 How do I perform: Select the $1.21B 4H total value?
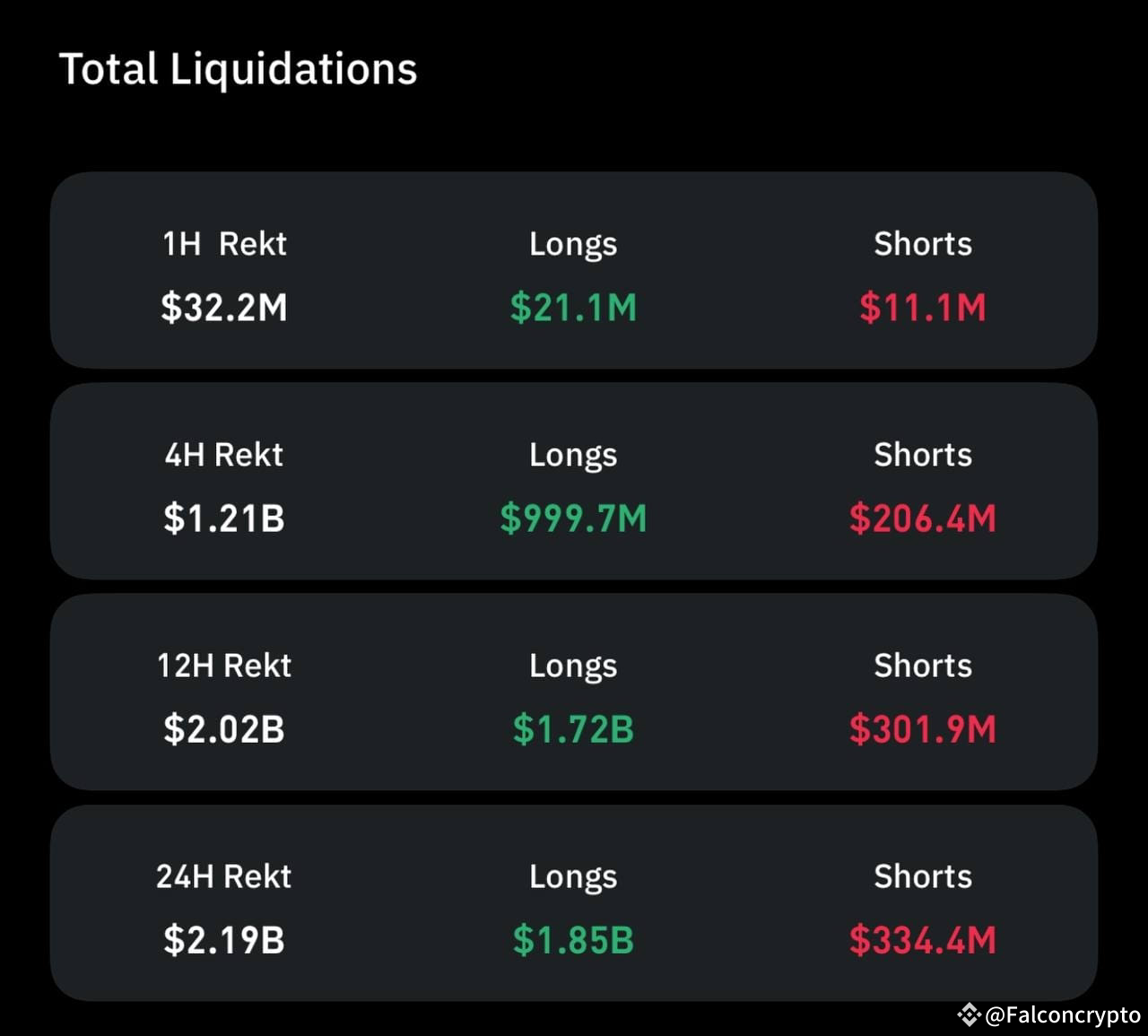tap(223, 518)
